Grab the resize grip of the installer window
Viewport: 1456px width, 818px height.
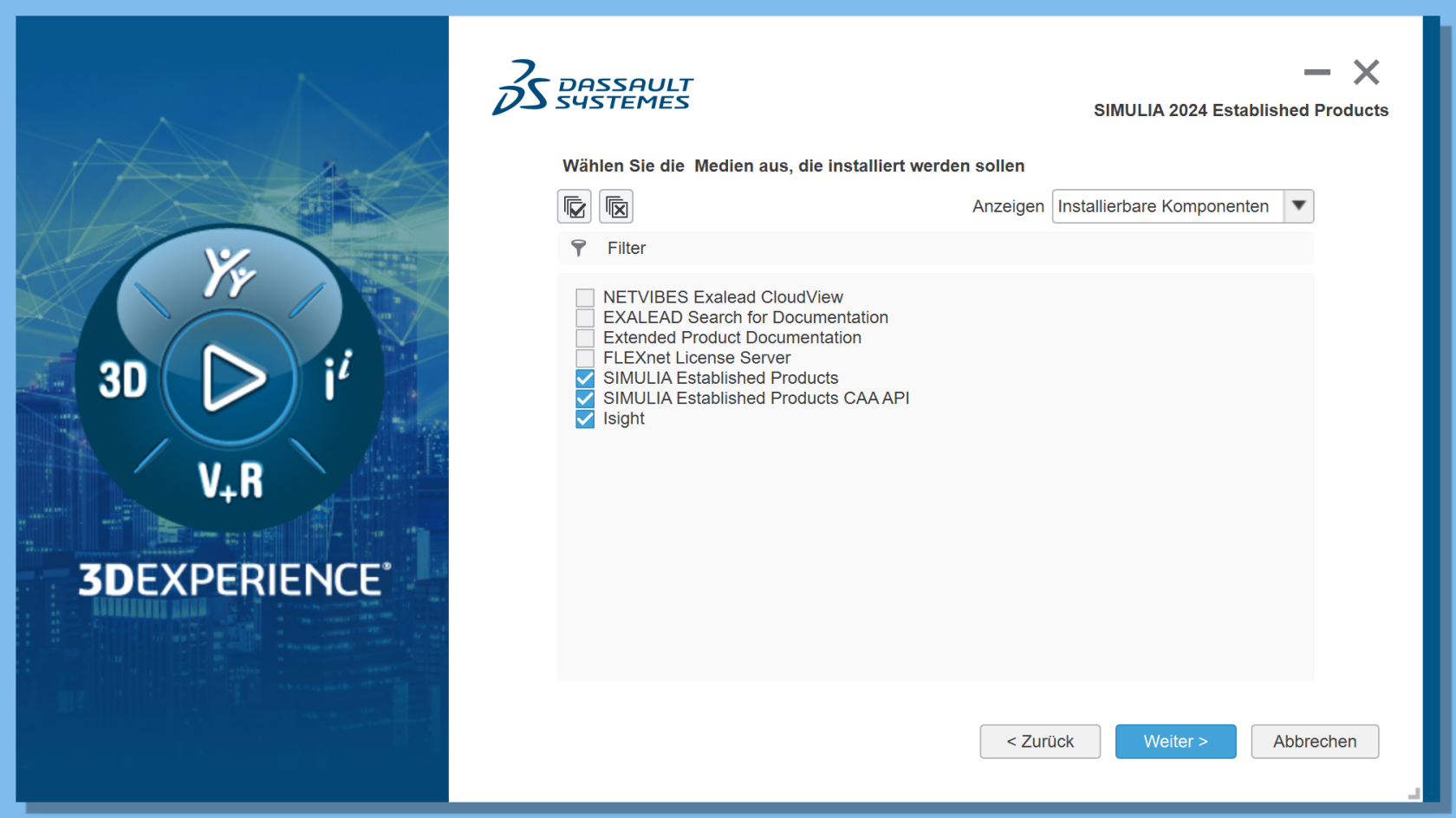click(1414, 793)
